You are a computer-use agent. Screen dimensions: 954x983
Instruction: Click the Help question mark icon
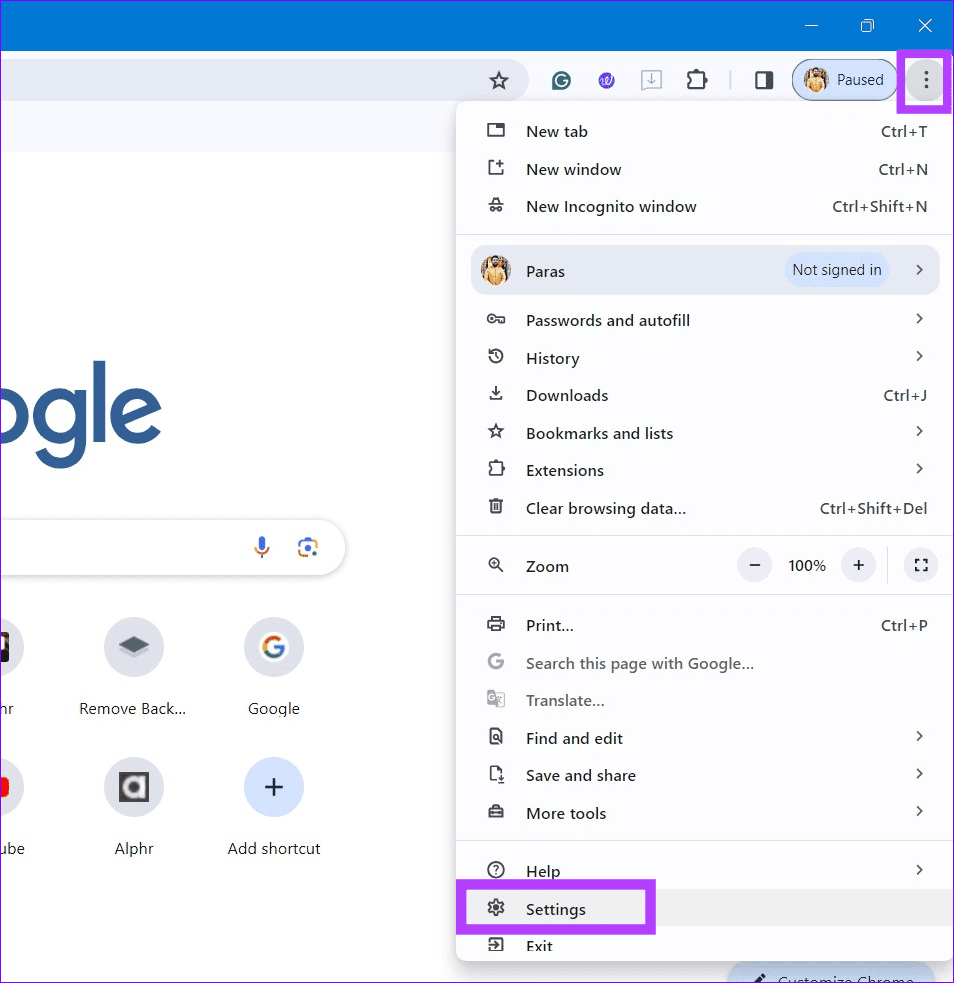[x=496, y=870]
